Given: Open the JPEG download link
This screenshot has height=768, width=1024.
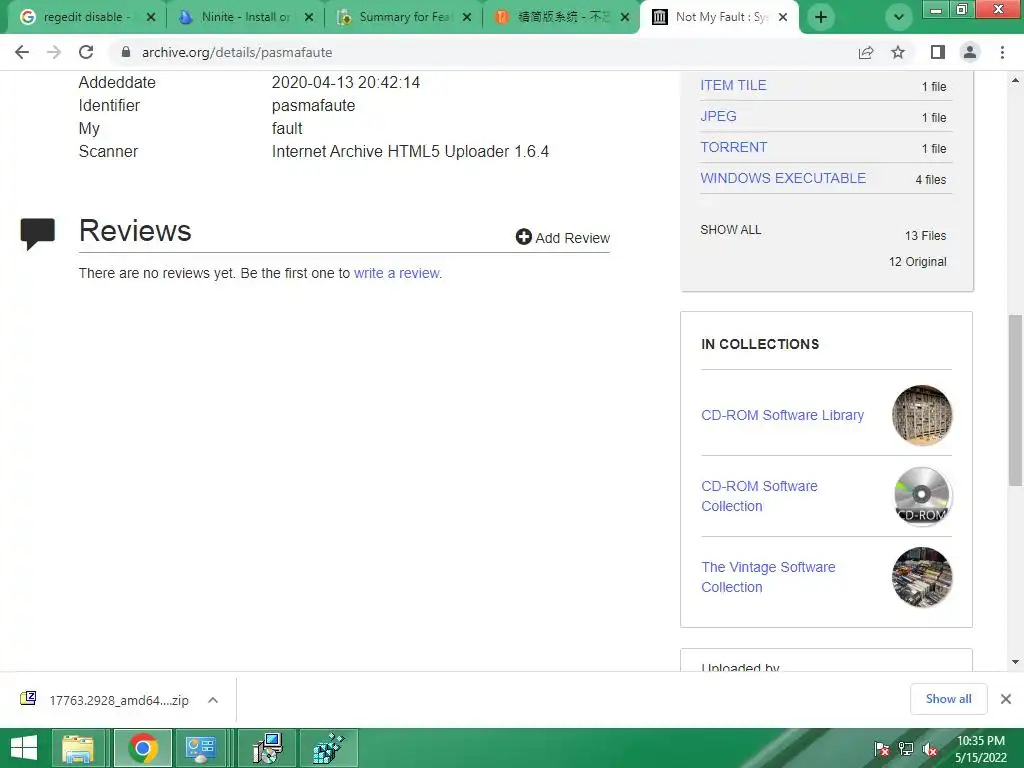Looking at the screenshot, I should tap(718, 116).
